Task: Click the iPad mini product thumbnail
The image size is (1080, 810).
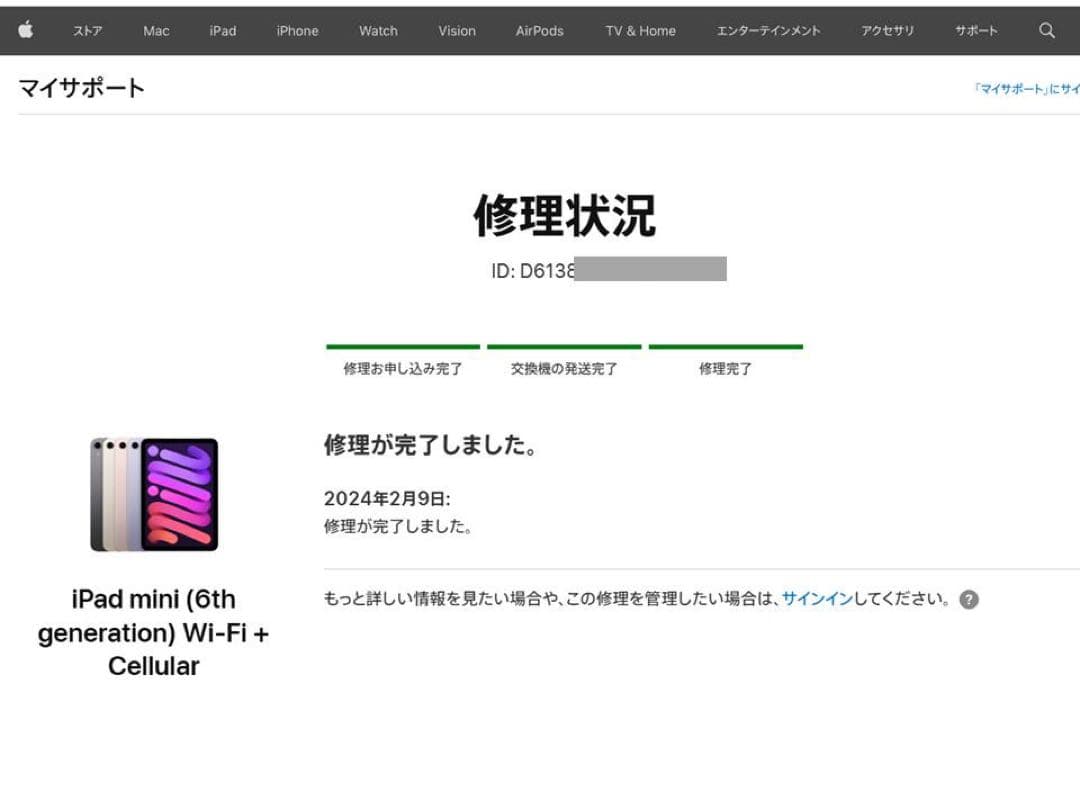Action: [x=154, y=494]
